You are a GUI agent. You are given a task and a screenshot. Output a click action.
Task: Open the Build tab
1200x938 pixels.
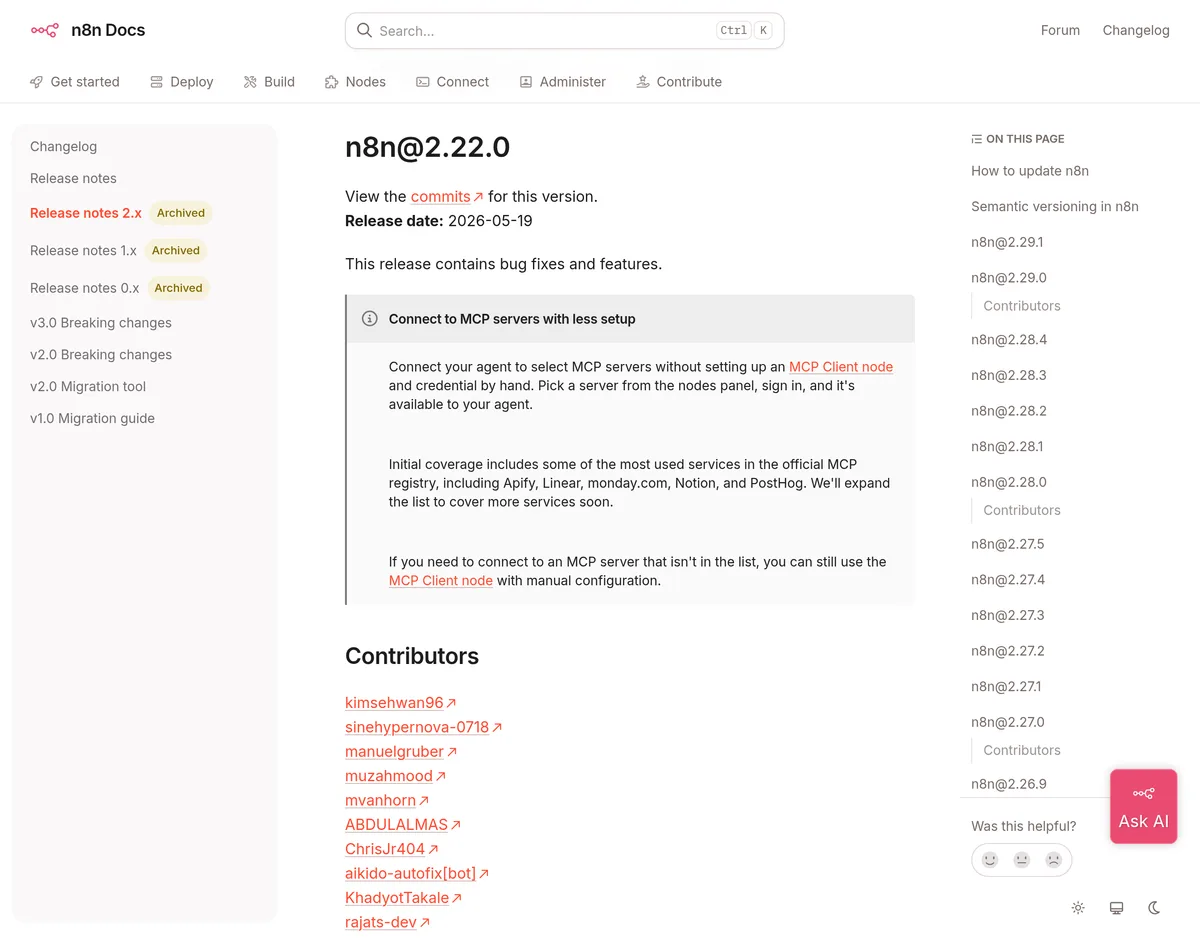coord(269,82)
